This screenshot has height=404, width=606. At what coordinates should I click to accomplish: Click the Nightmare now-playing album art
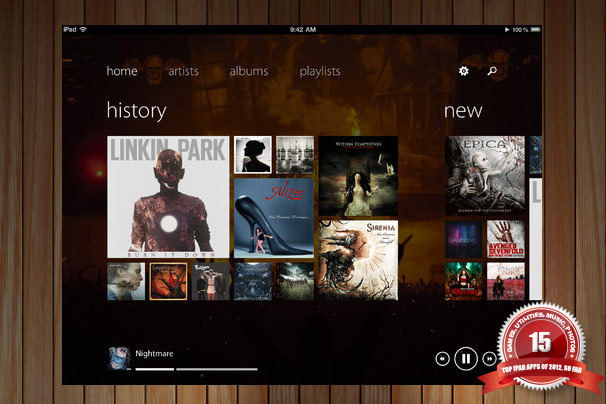tap(119, 359)
